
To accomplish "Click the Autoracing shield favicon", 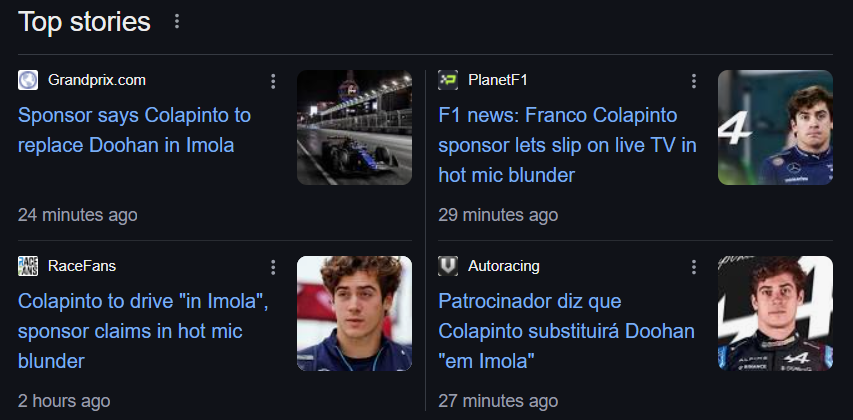I will pos(448,266).
